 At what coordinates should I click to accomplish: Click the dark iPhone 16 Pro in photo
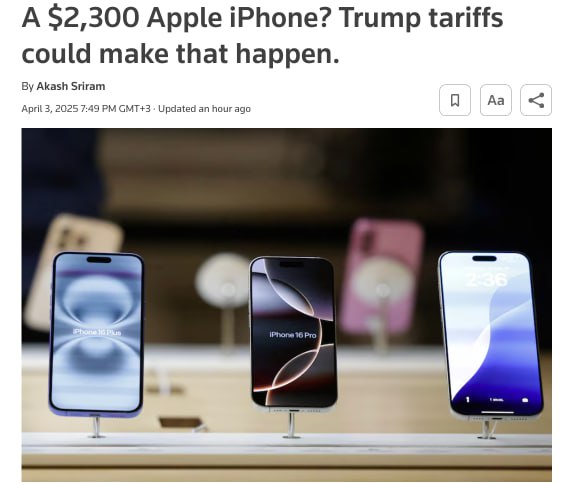click(x=293, y=333)
